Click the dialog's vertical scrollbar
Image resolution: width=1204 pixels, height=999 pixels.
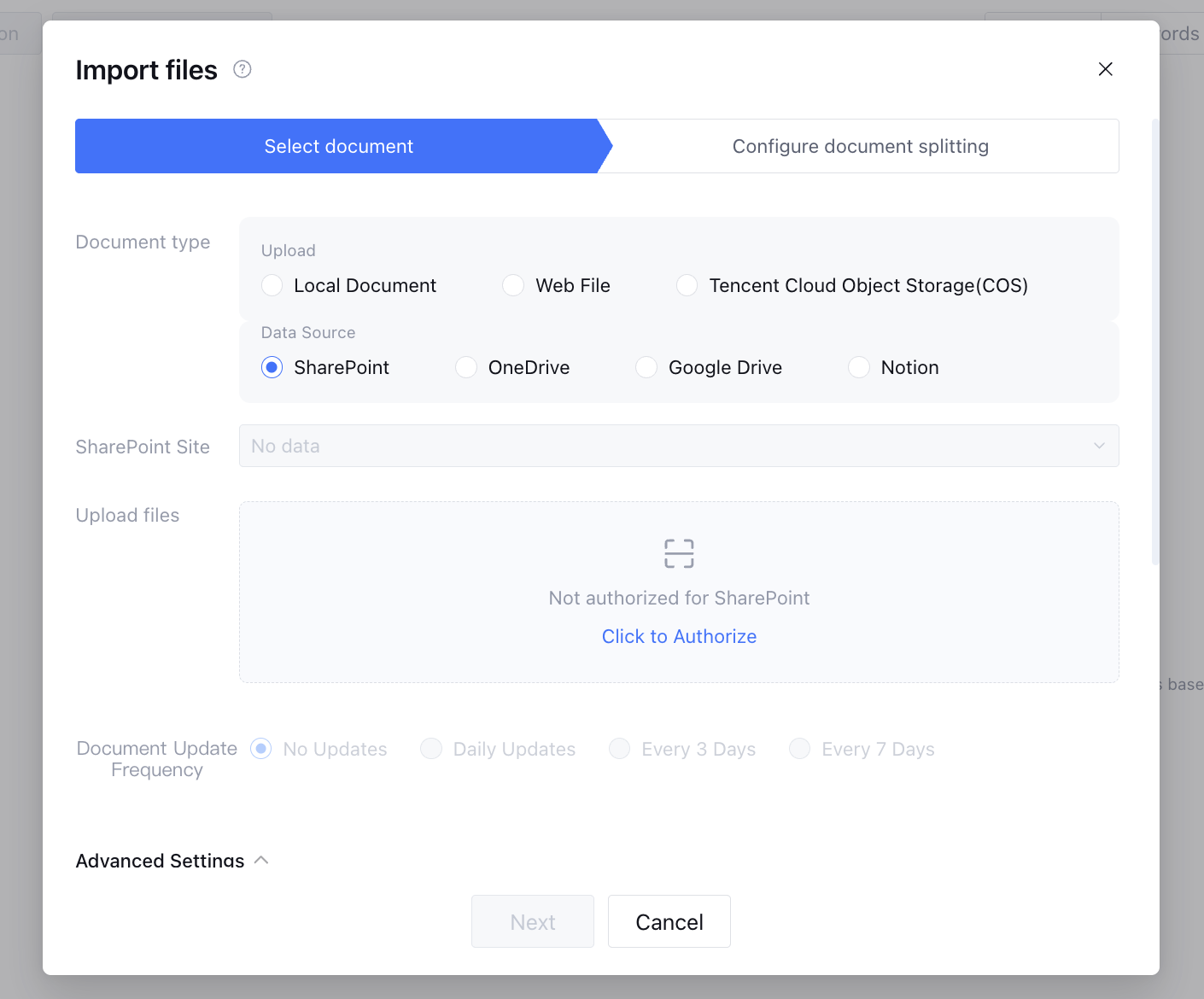(x=1155, y=342)
